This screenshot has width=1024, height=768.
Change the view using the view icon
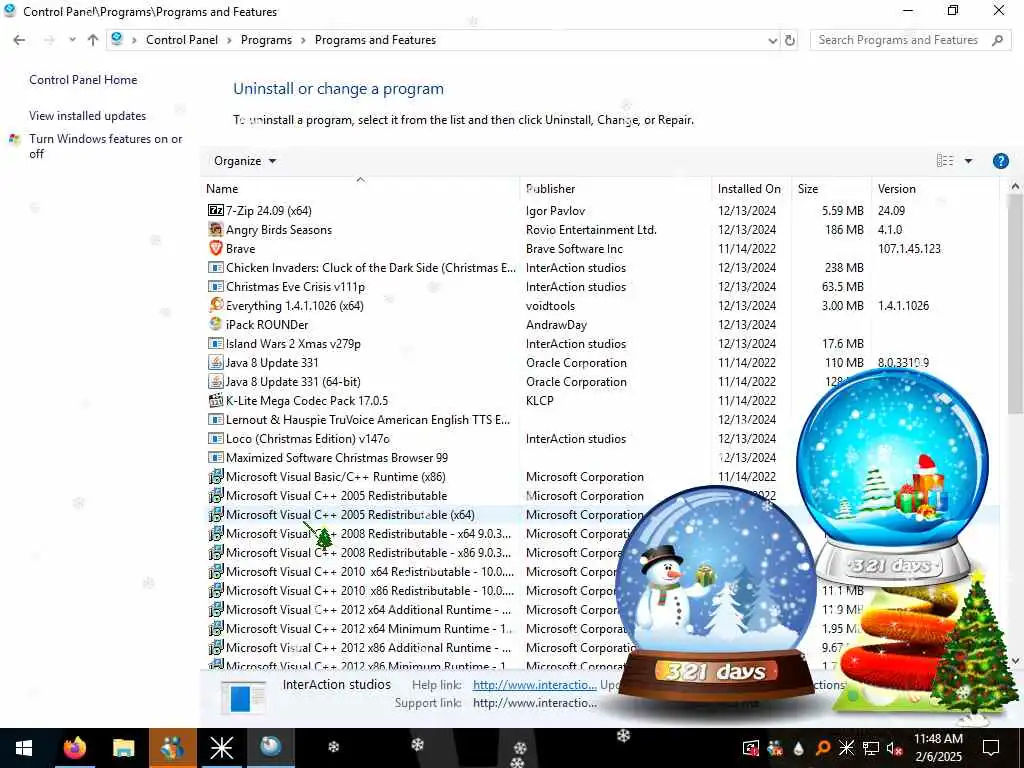tap(945, 161)
